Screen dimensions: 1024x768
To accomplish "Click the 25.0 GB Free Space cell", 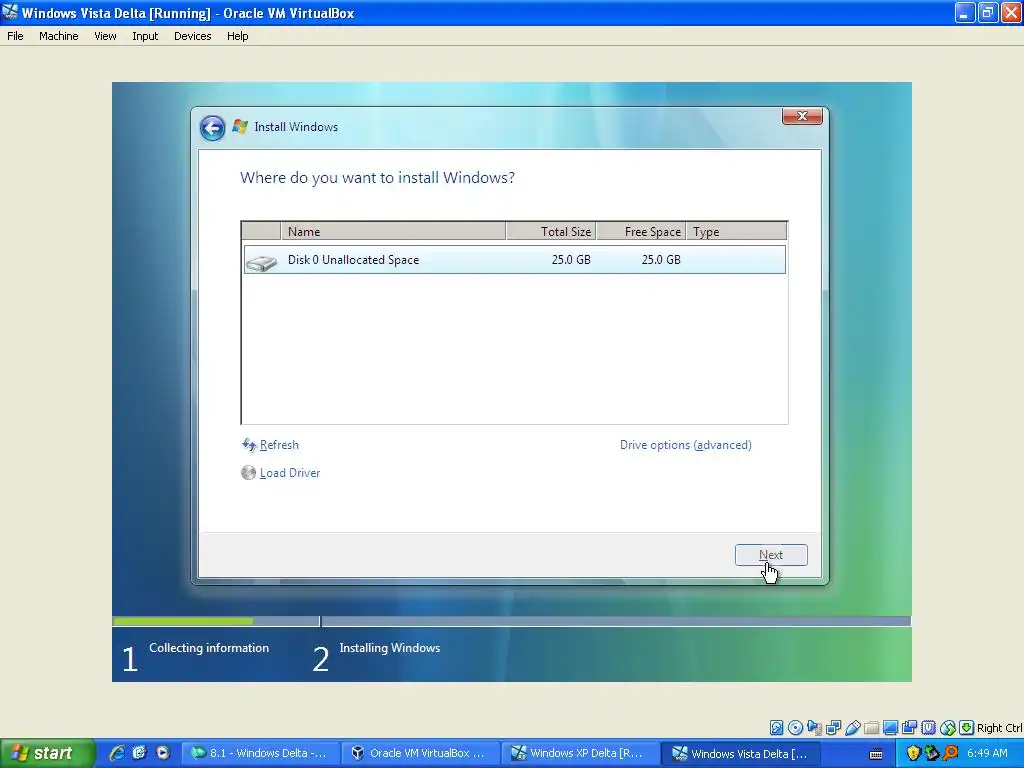I will (x=661, y=260).
